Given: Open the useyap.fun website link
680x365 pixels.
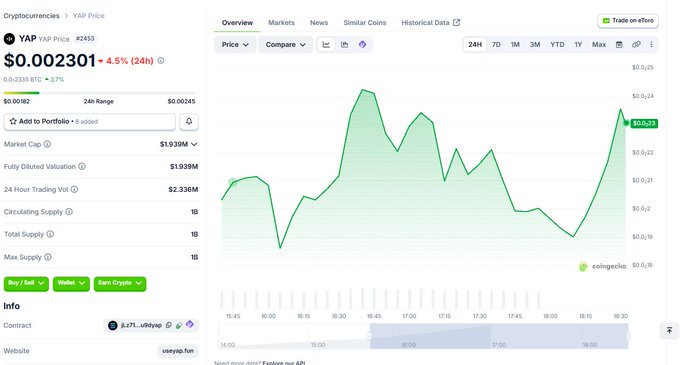Looking at the screenshot, I should coord(178,351).
